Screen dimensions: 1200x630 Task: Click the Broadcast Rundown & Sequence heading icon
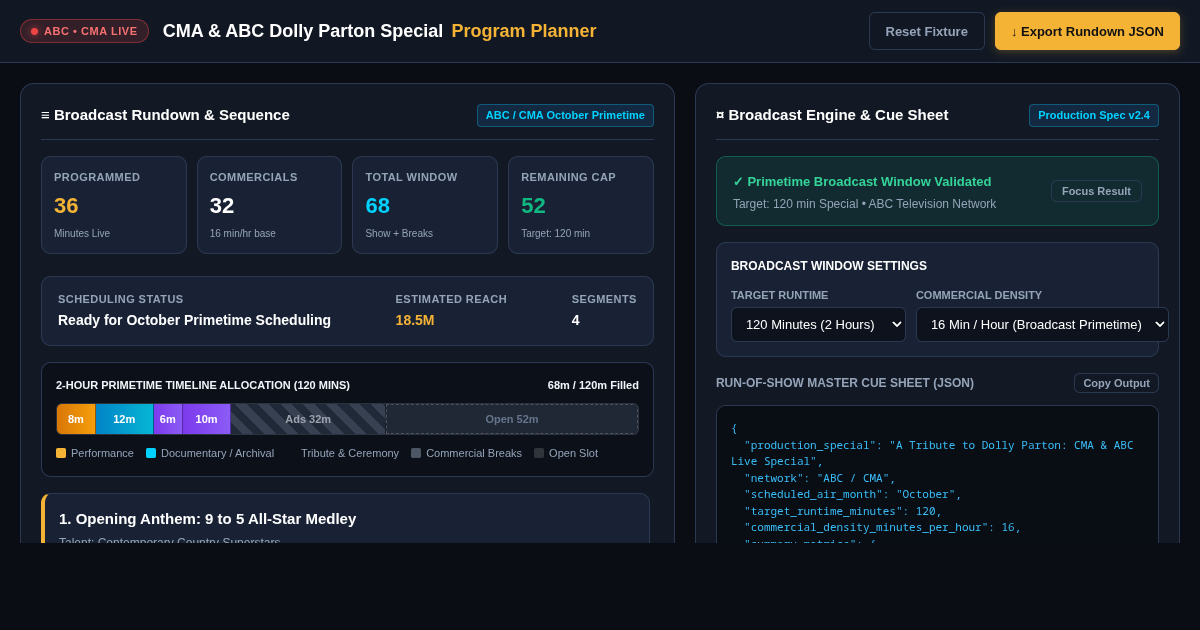pyautogui.click(x=45, y=115)
